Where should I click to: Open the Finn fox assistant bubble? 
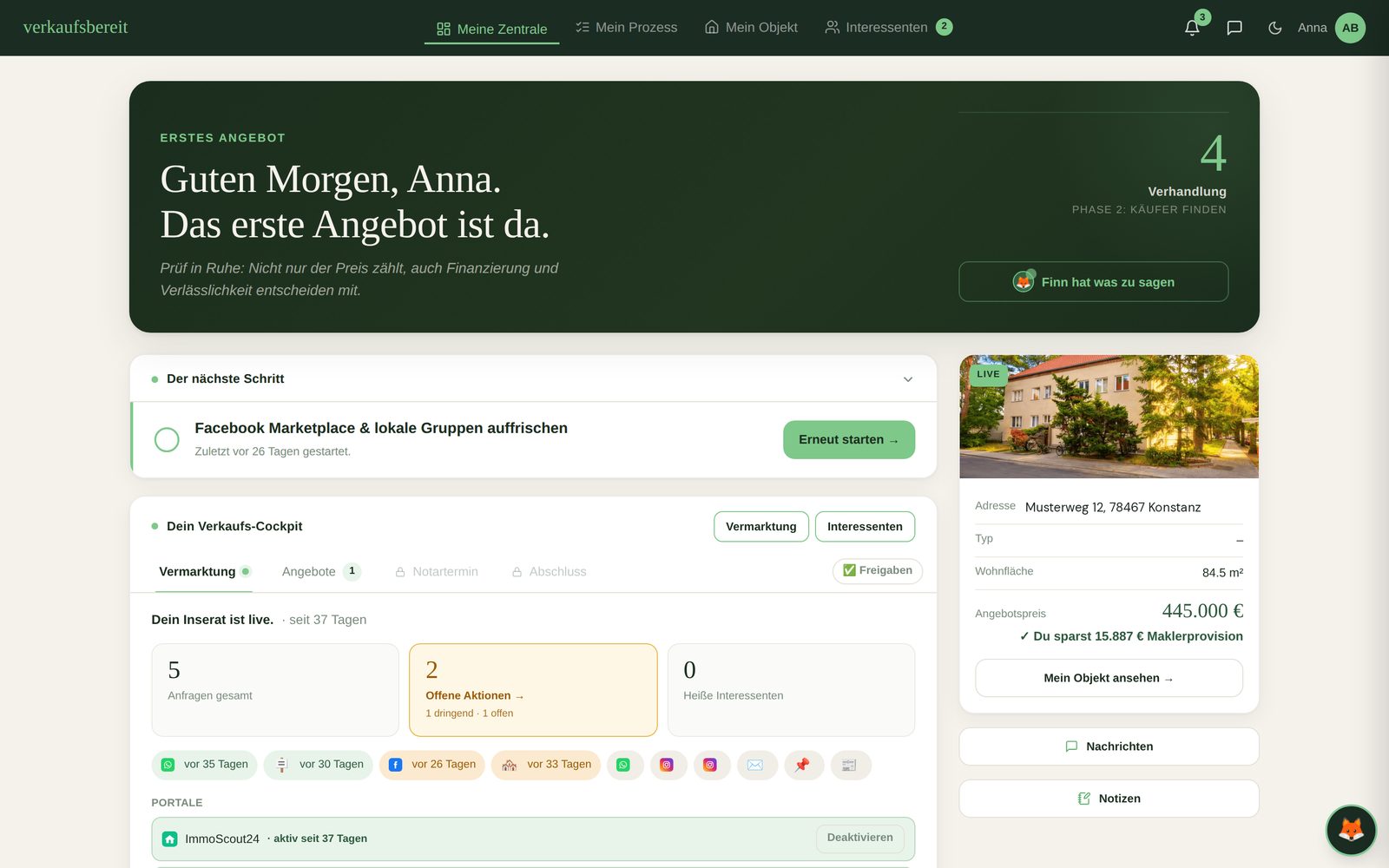pos(1351,830)
